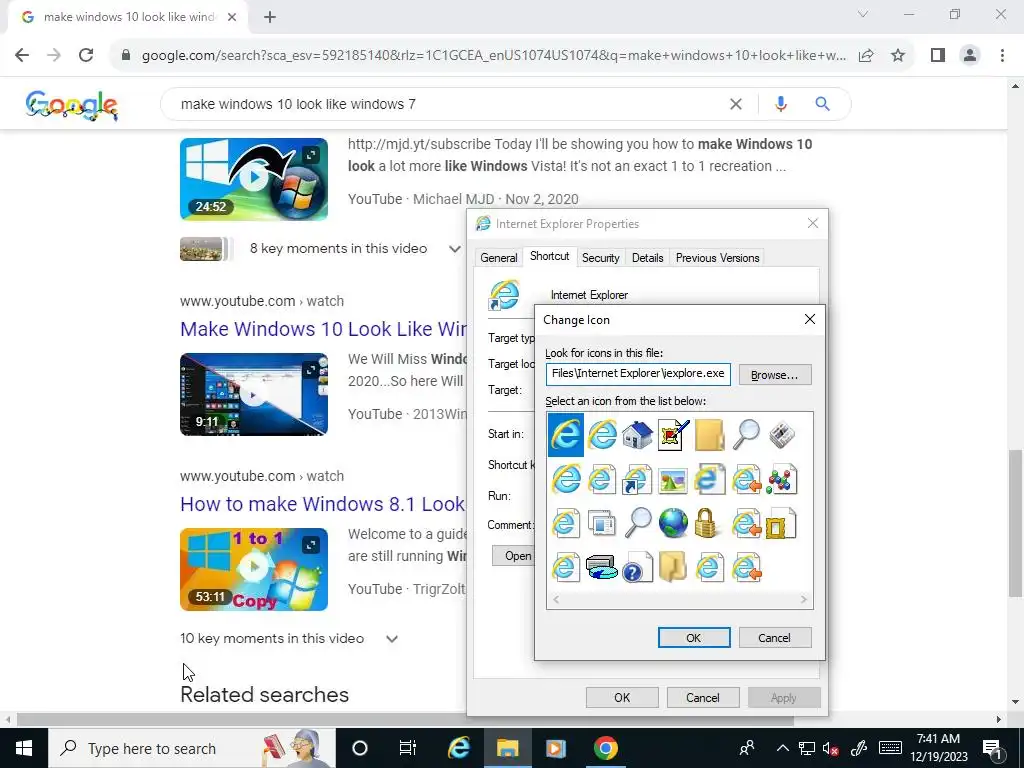Switch to the General tab

coord(498,257)
